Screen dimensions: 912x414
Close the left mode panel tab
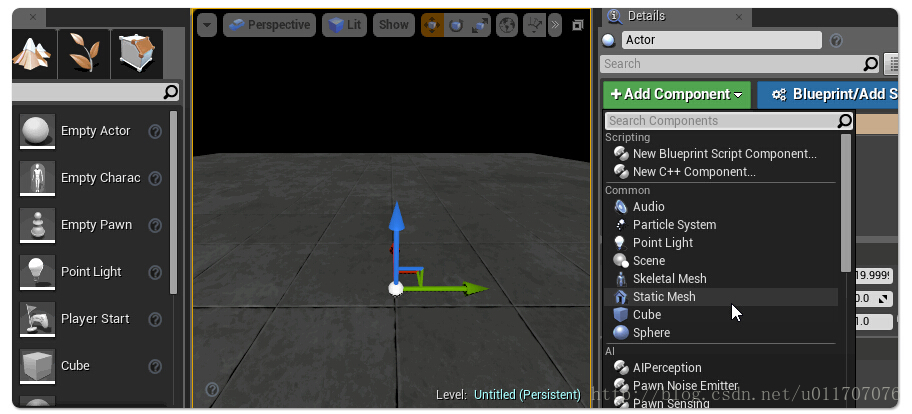click(x=33, y=17)
